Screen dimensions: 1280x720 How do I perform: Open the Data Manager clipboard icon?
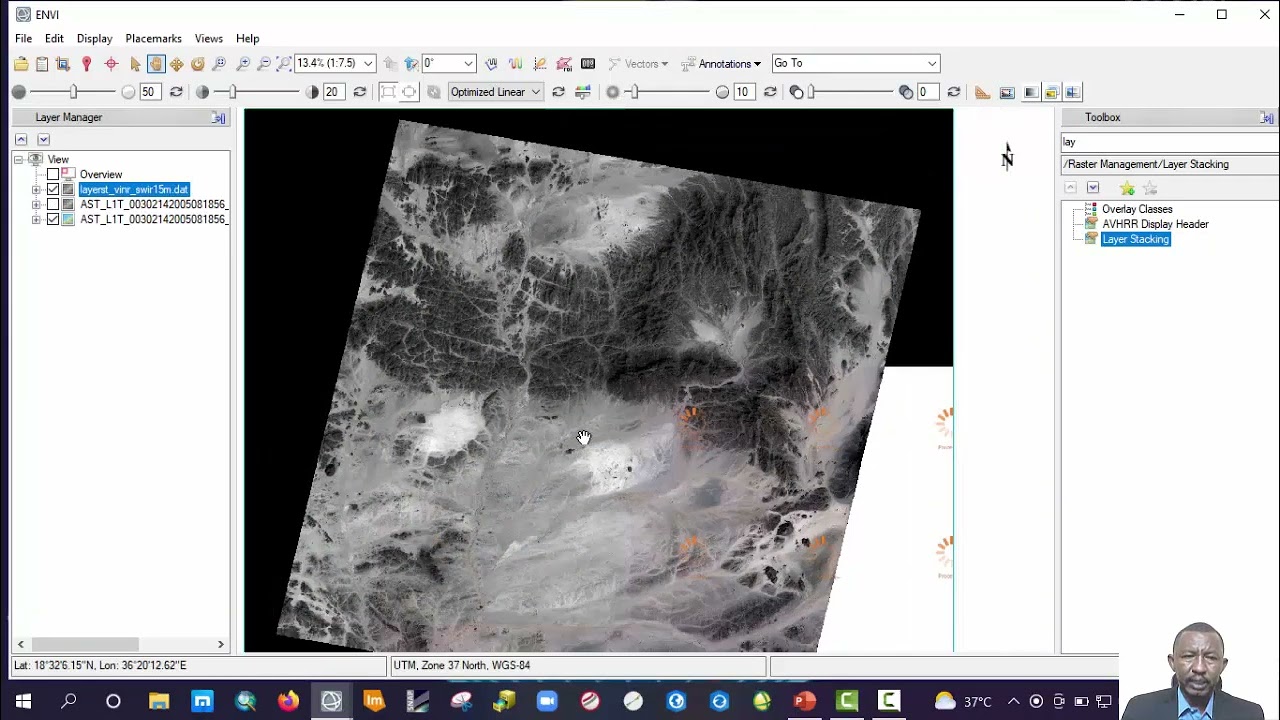[x=42, y=64]
